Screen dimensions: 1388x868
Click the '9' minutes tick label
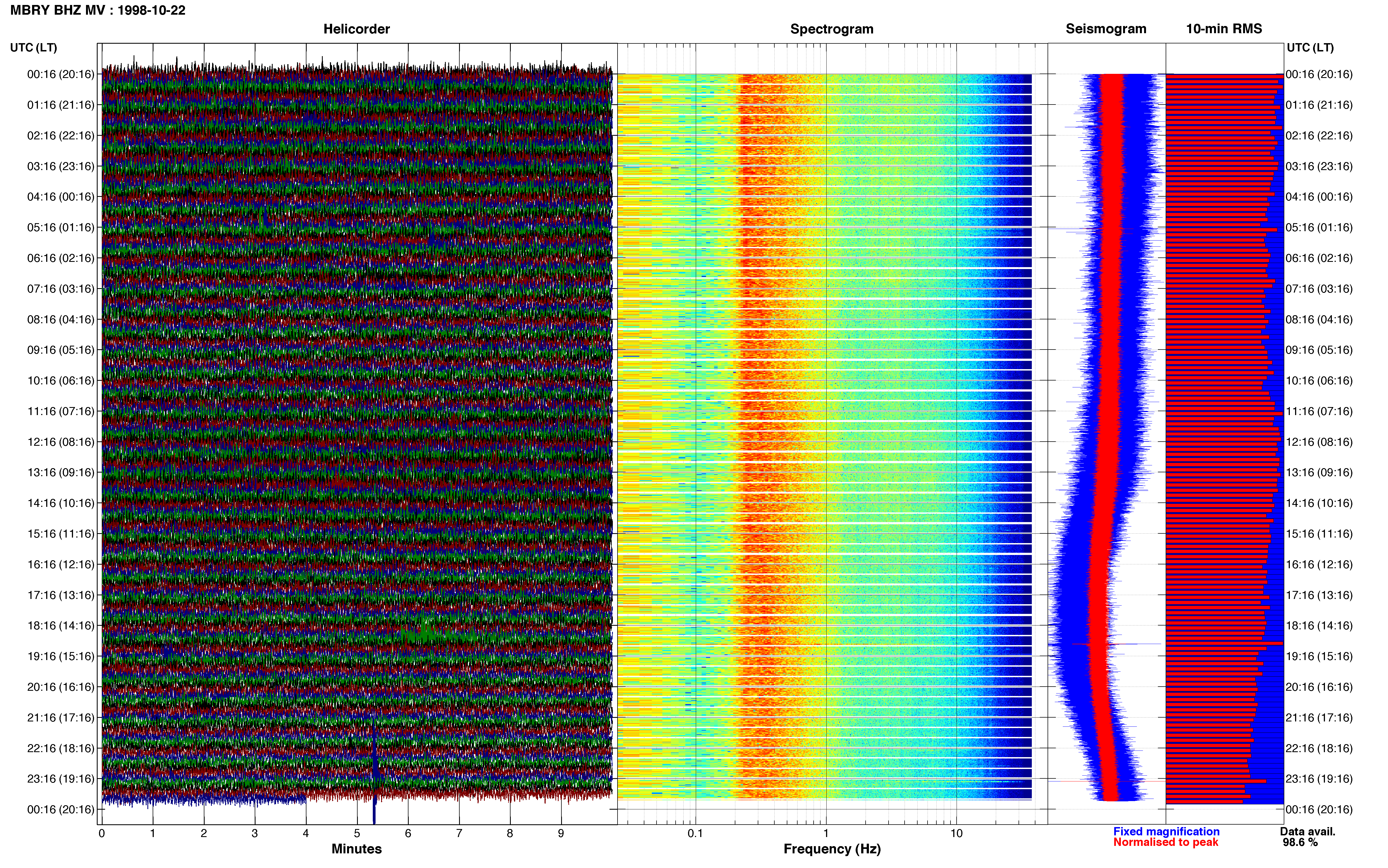click(561, 833)
